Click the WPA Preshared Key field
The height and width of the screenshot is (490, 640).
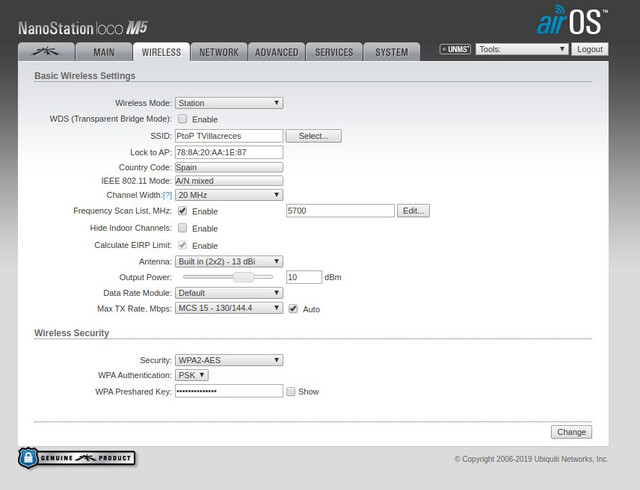229,391
